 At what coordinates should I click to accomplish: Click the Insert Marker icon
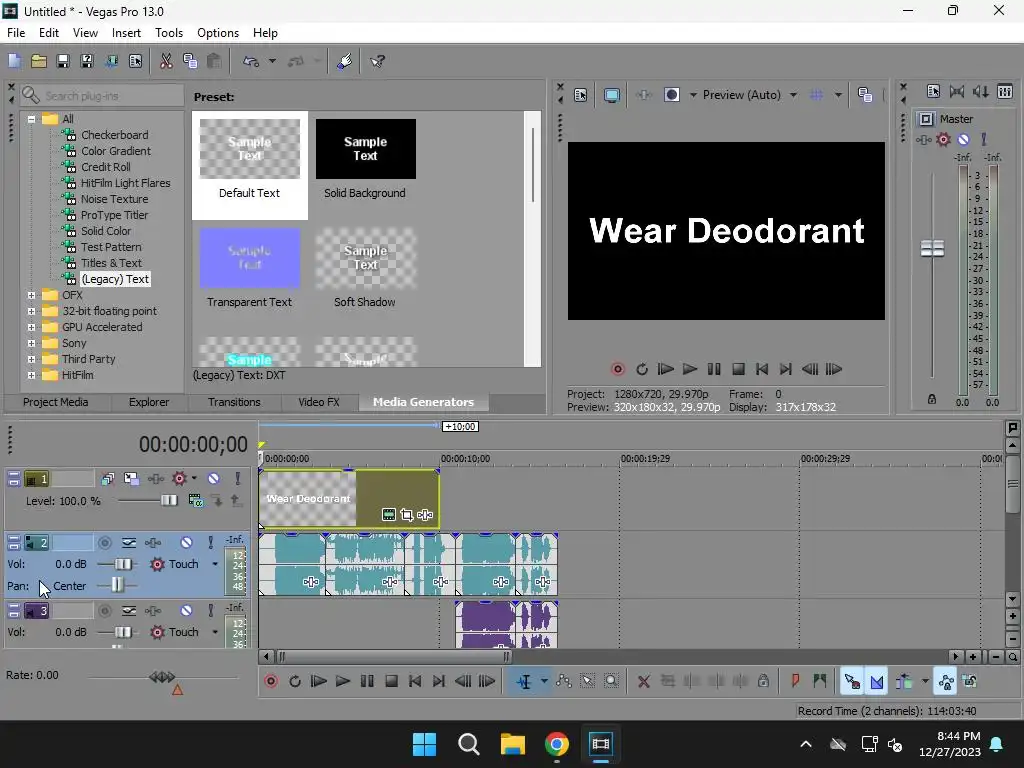[796, 681]
